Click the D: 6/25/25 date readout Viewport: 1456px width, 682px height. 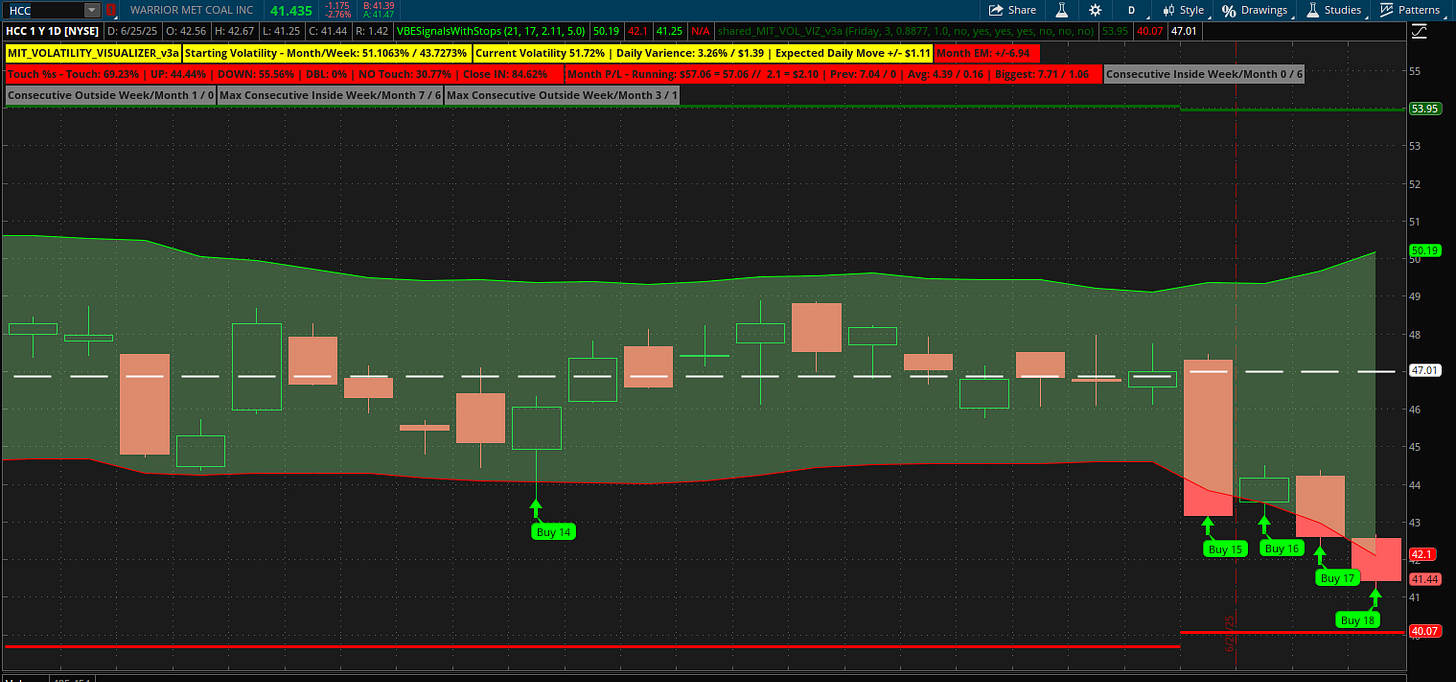click(x=133, y=31)
